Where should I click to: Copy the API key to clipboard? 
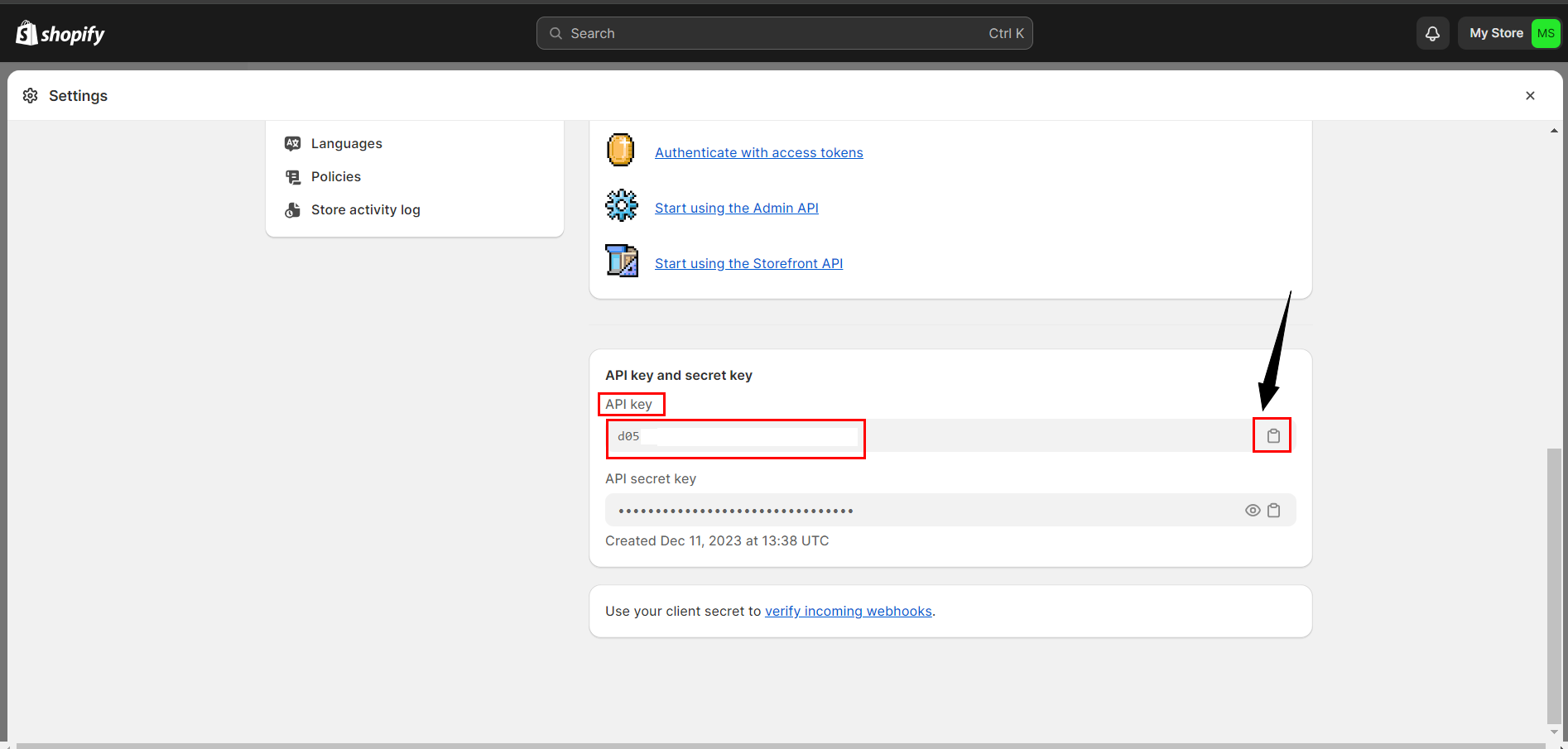click(x=1273, y=436)
